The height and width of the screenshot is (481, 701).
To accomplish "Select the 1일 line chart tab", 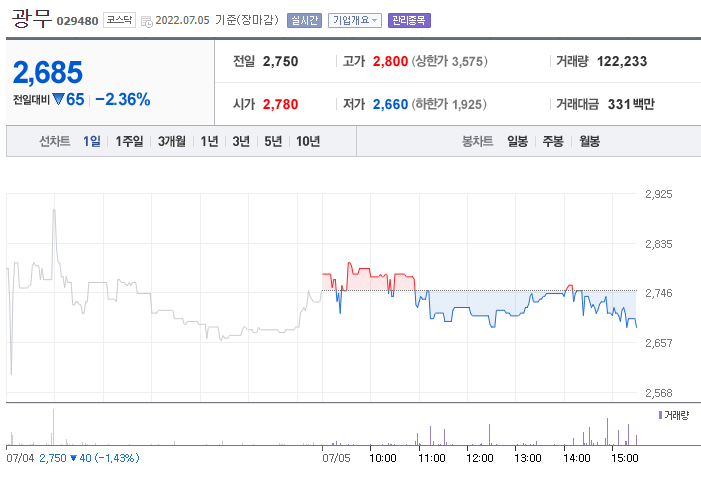I will (92, 142).
